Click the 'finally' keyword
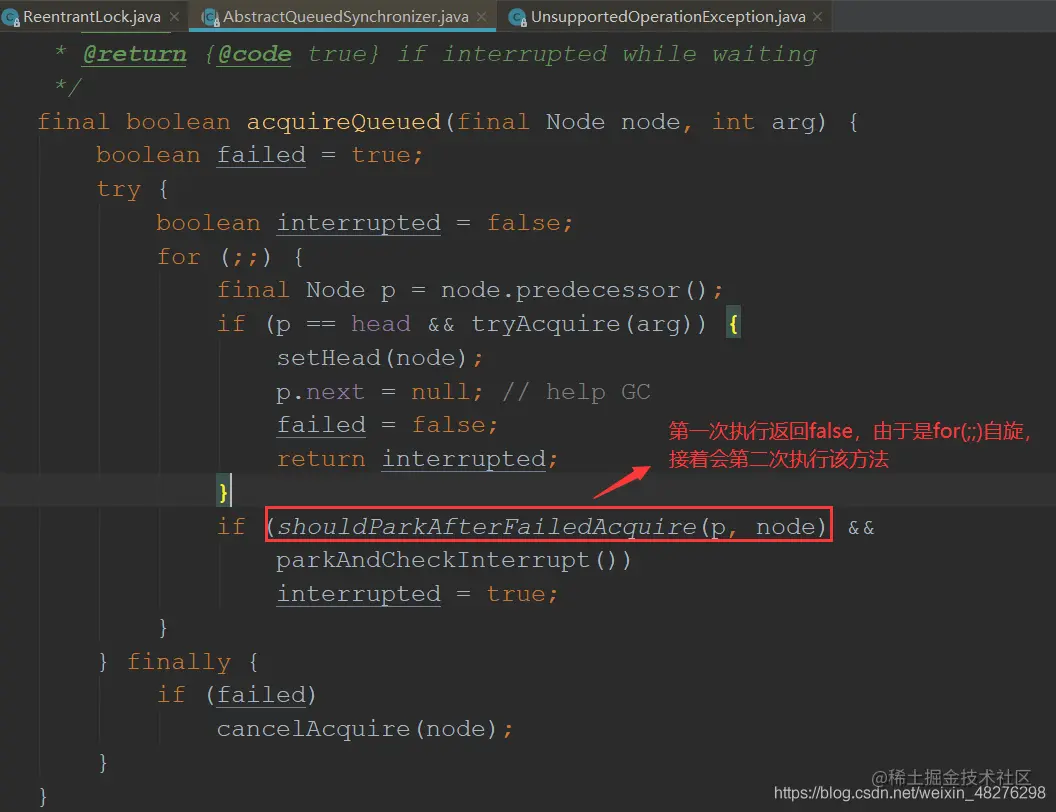 point(178,661)
